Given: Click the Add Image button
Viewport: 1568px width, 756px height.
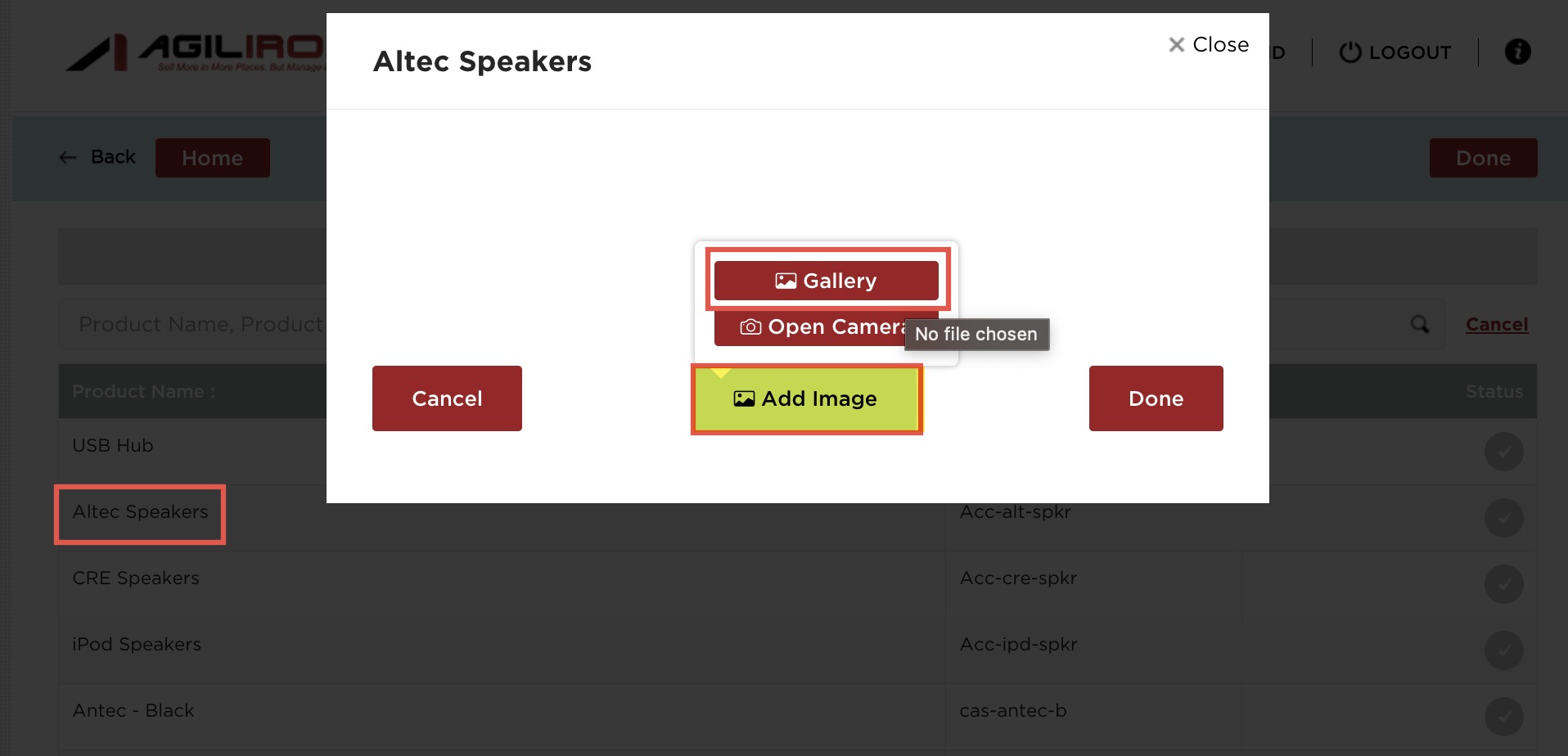Looking at the screenshot, I should (806, 399).
